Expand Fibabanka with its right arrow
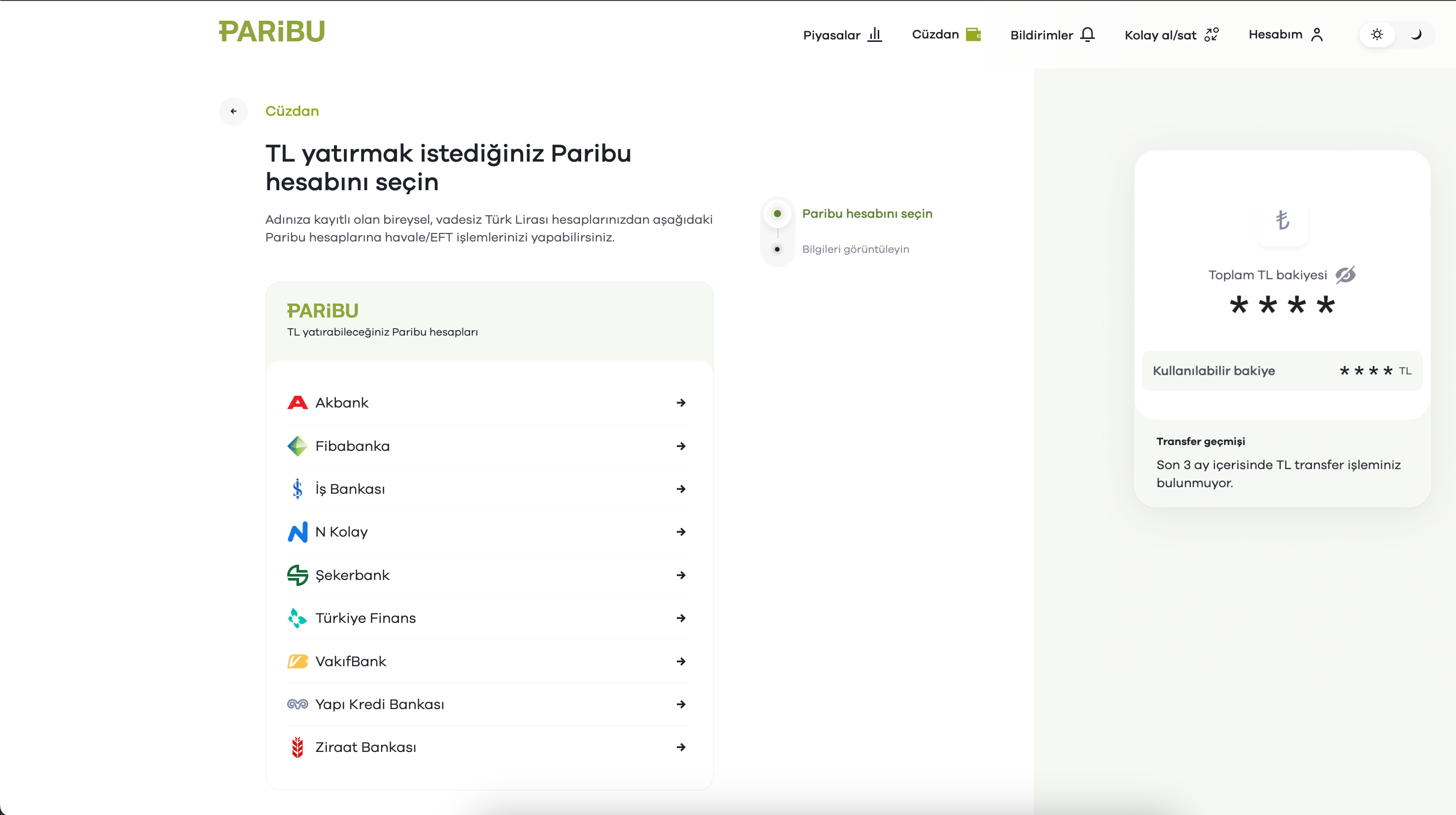Screen dimensions: 1456x815 pos(681,446)
